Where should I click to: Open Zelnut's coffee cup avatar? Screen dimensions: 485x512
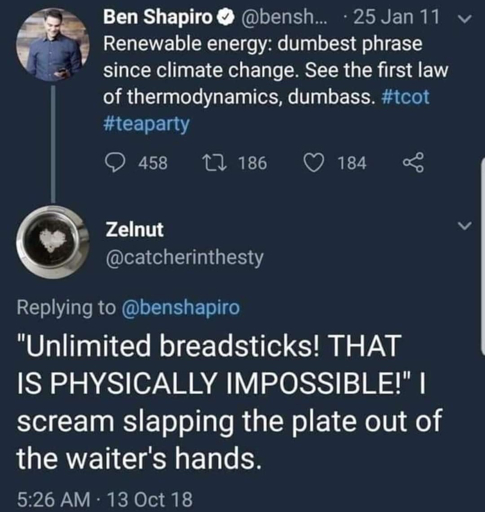click(53, 242)
